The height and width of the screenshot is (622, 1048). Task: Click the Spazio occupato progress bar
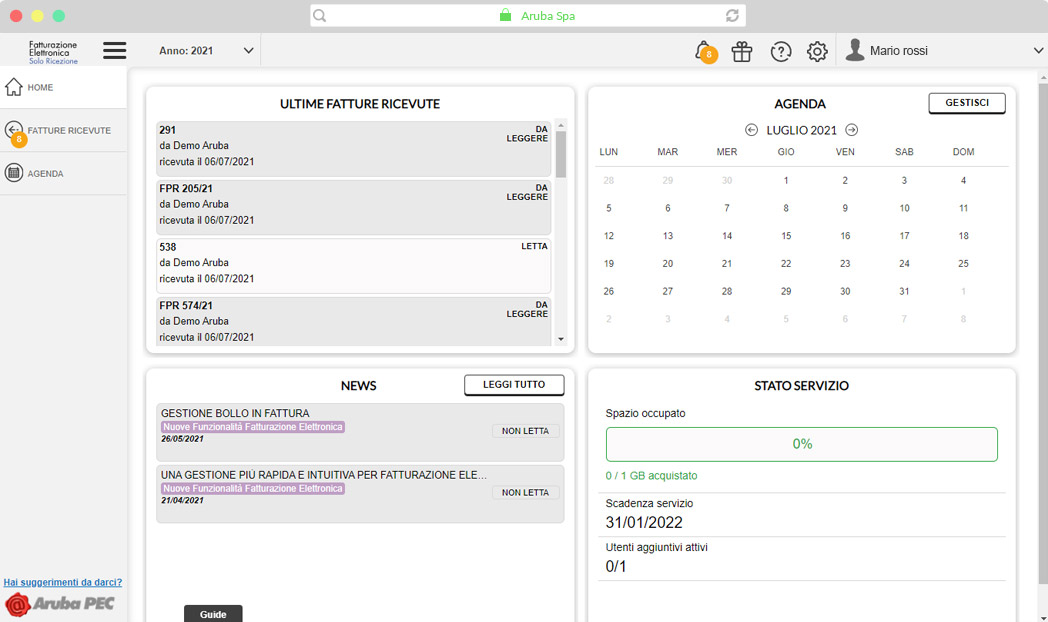point(801,444)
